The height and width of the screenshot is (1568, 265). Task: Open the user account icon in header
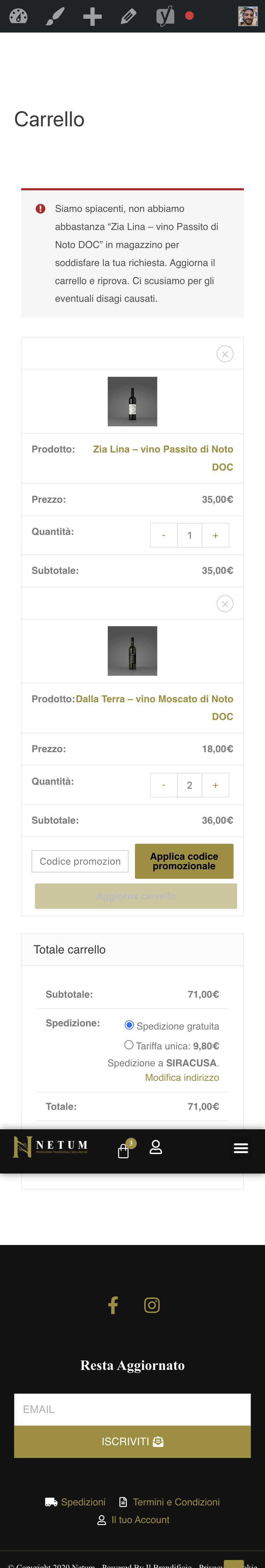tap(155, 1147)
